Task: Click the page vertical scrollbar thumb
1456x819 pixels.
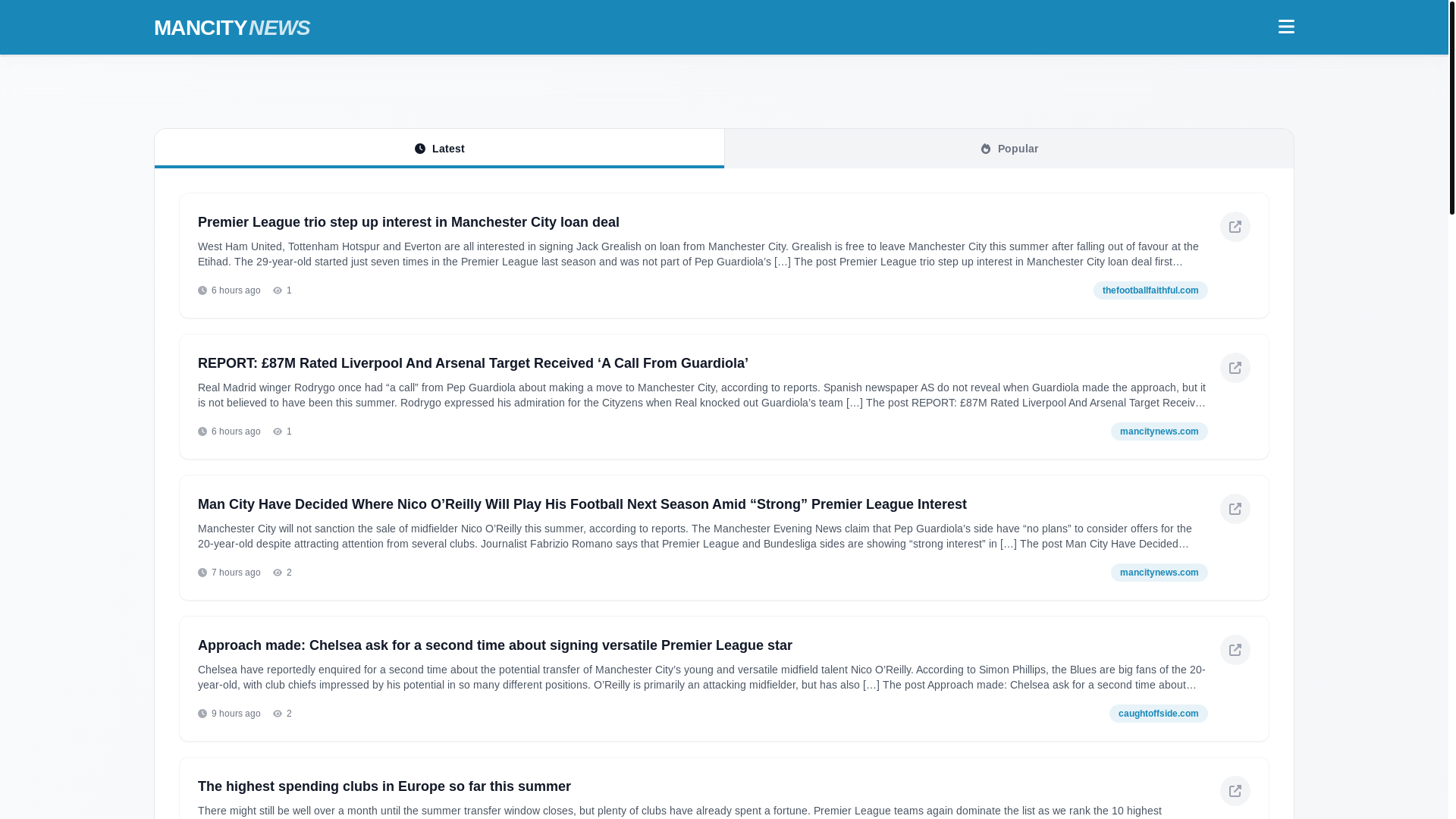Action: [1451, 107]
